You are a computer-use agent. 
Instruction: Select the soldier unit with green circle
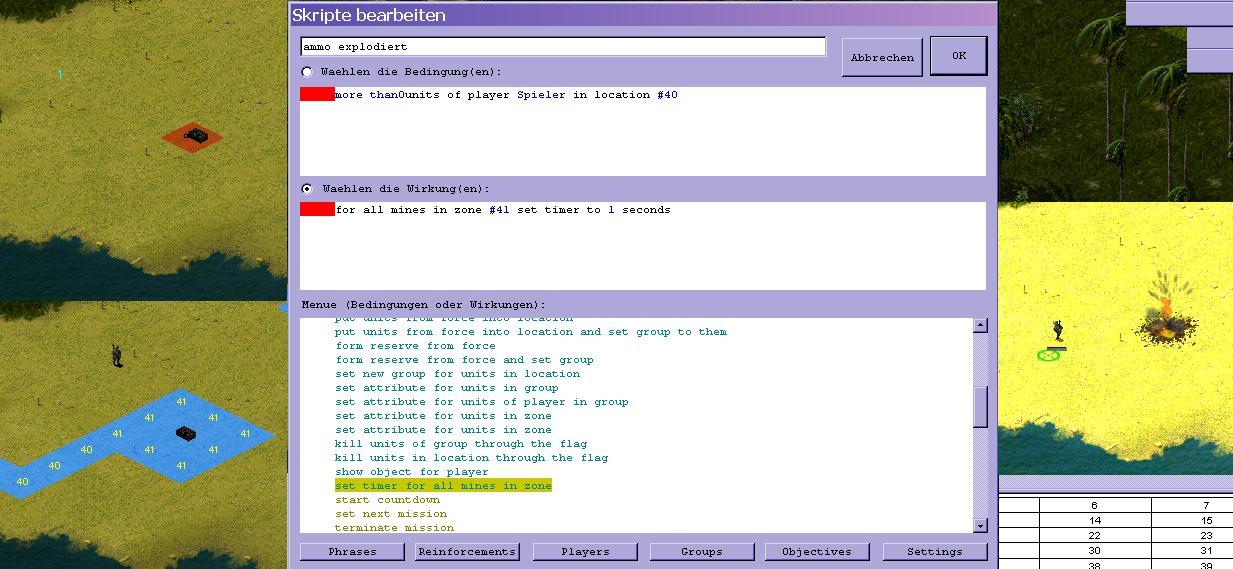point(1055,334)
